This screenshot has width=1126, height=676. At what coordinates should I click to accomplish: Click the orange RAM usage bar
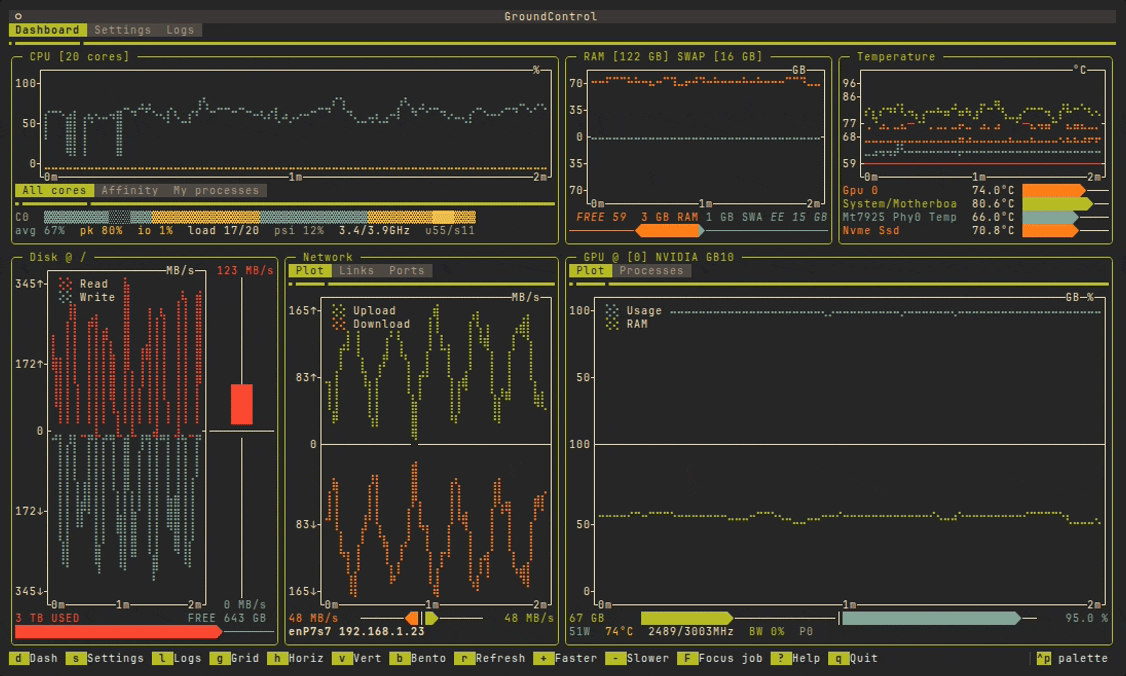point(669,231)
